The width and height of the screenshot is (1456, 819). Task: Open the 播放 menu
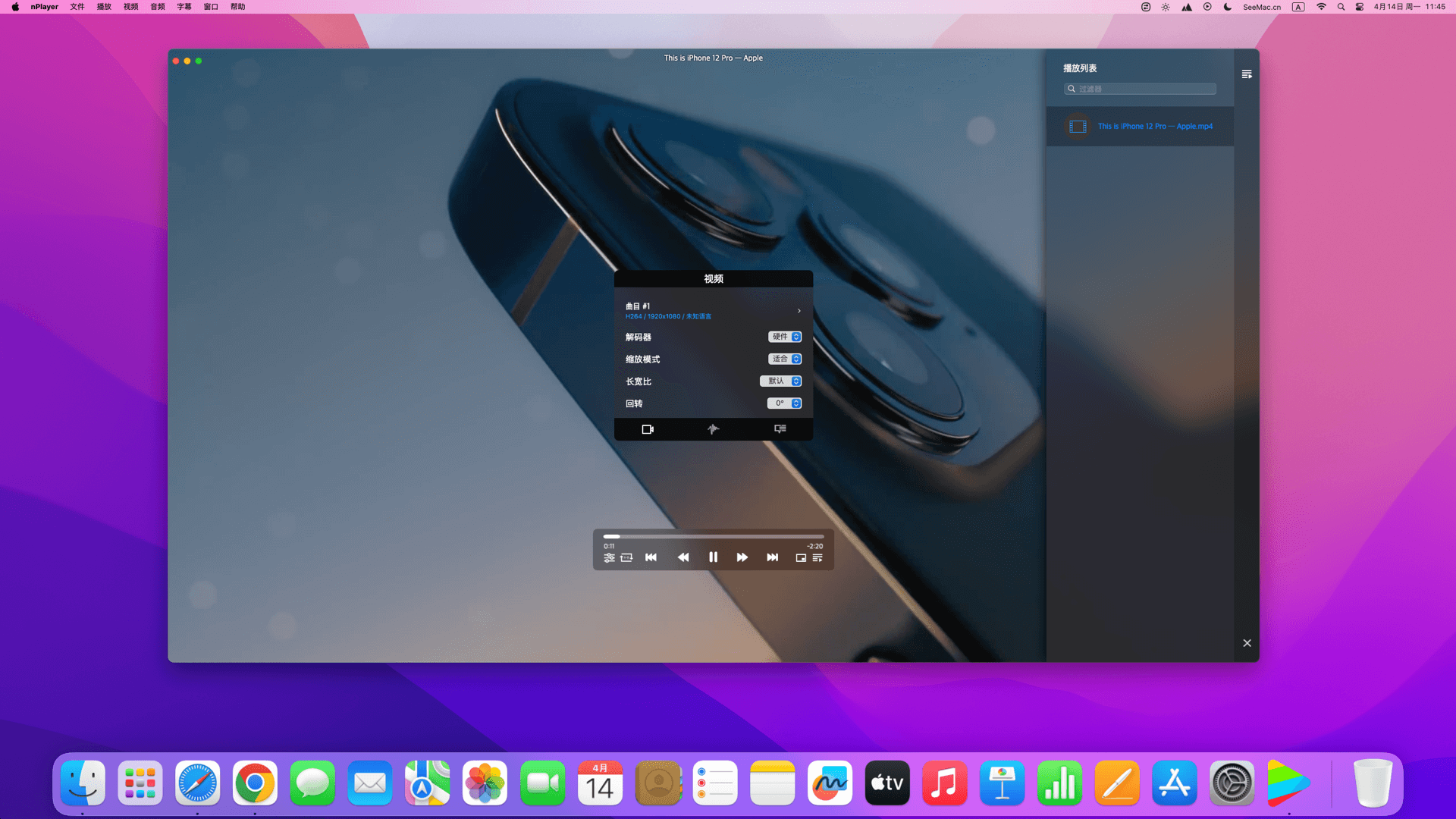tap(104, 7)
